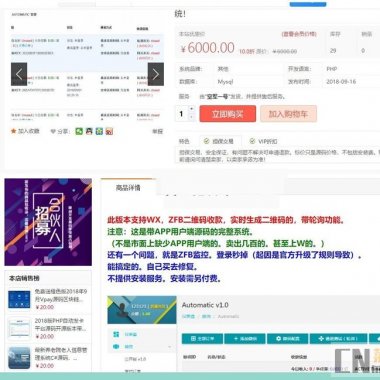Increase the quantity with the up stepper
The width and height of the screenshot is (380, 380).
[191, 109]
